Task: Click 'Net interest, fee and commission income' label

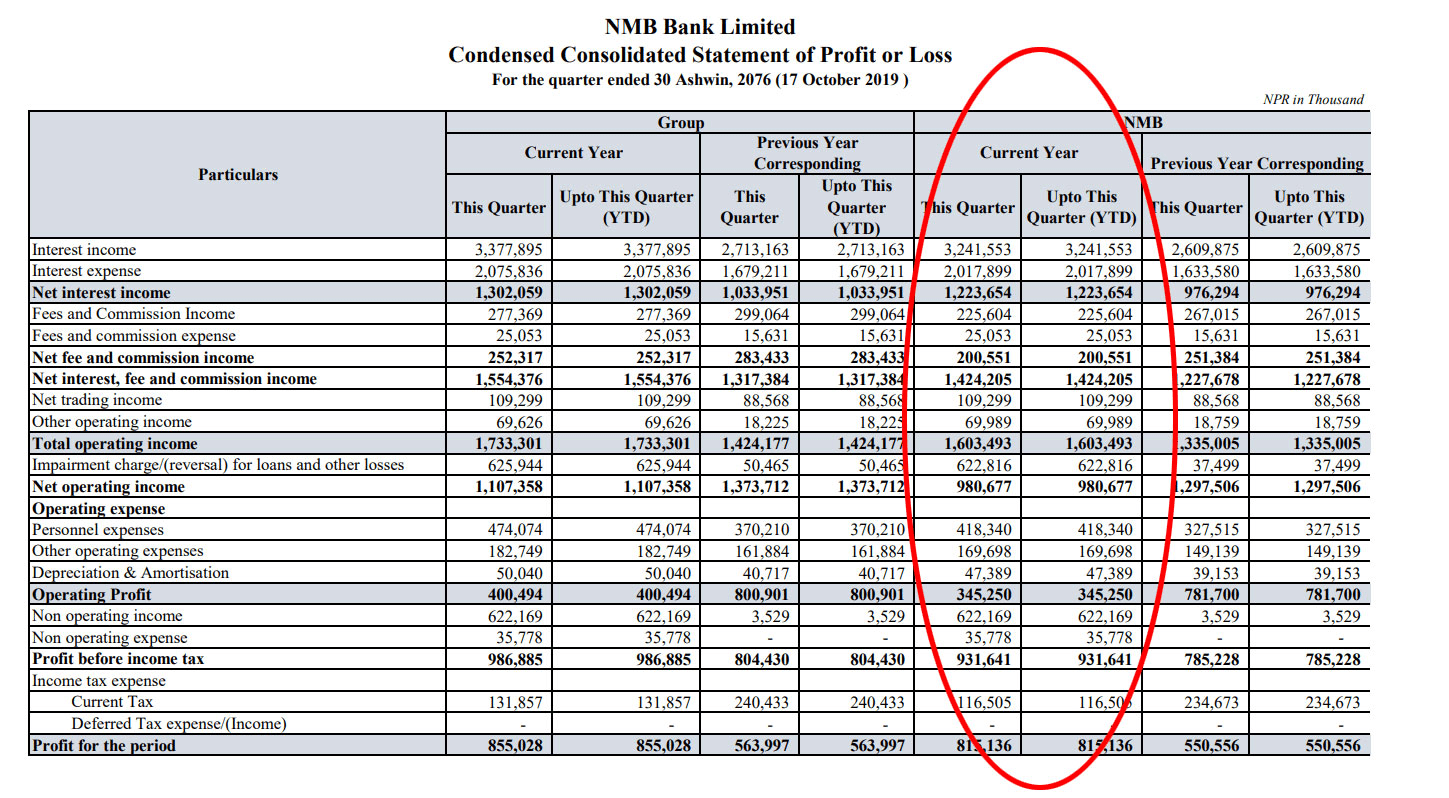Action: click(x=174, y=379)
